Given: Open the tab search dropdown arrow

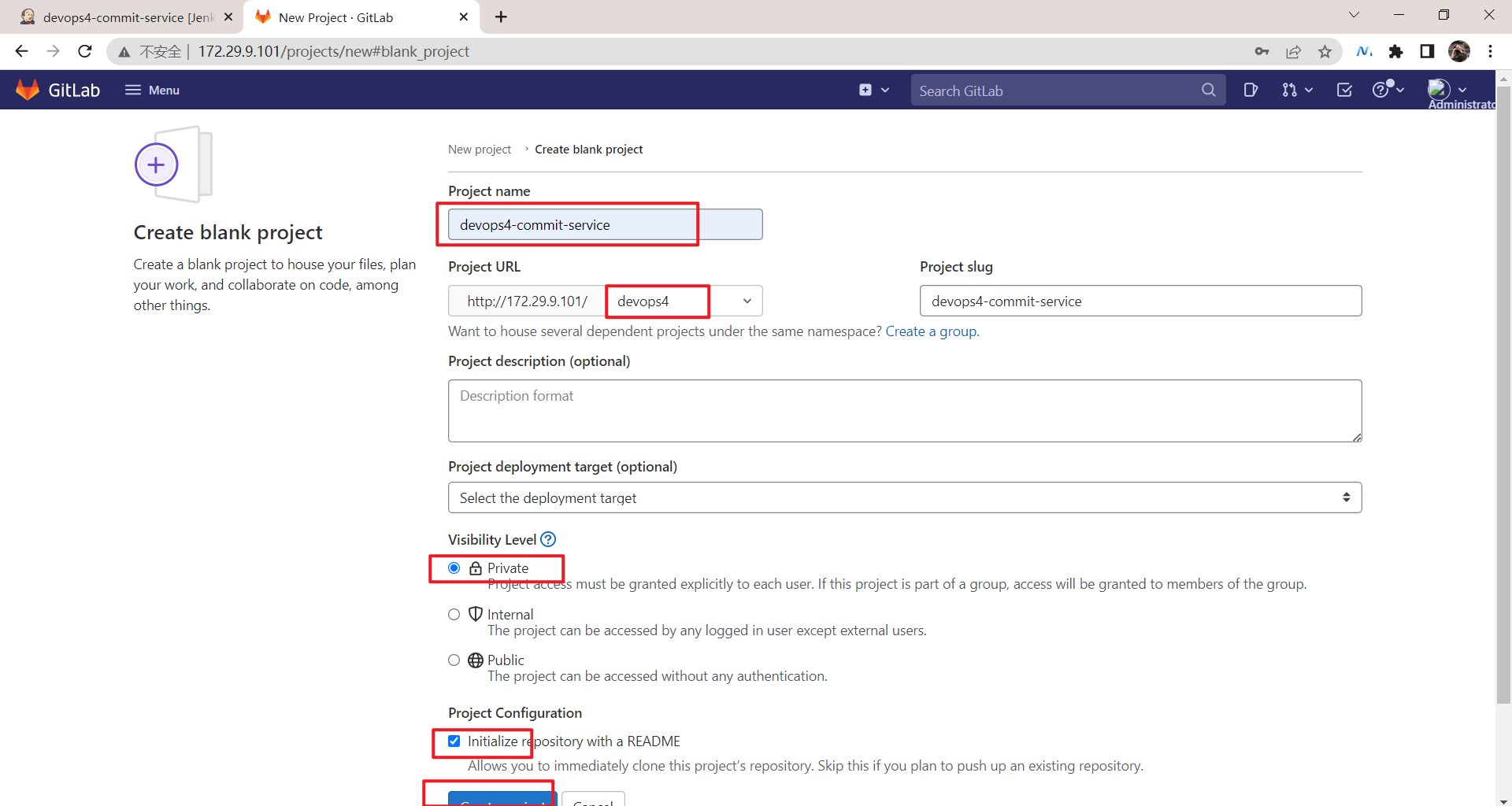Looking at the screenshot, I should (1354, 15).
